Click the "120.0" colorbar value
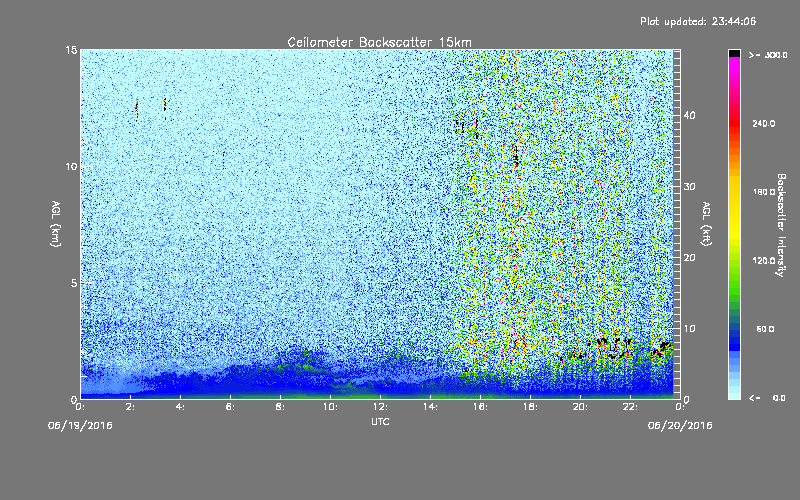This screenshot has height=500, width=800. coord(764,261)
